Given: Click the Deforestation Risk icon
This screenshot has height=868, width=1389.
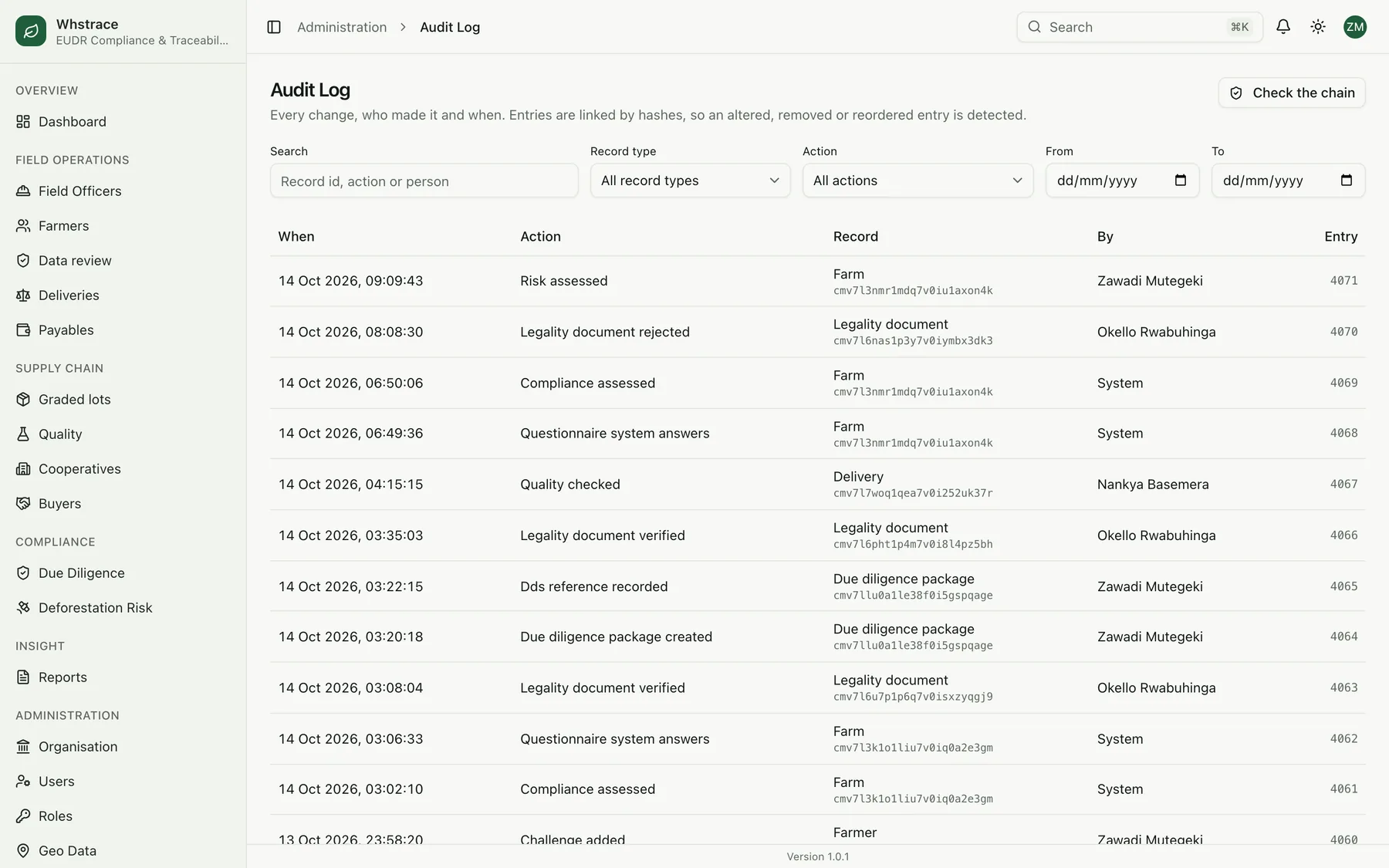Looking at the screenshot, I should (x=23, y=607).
